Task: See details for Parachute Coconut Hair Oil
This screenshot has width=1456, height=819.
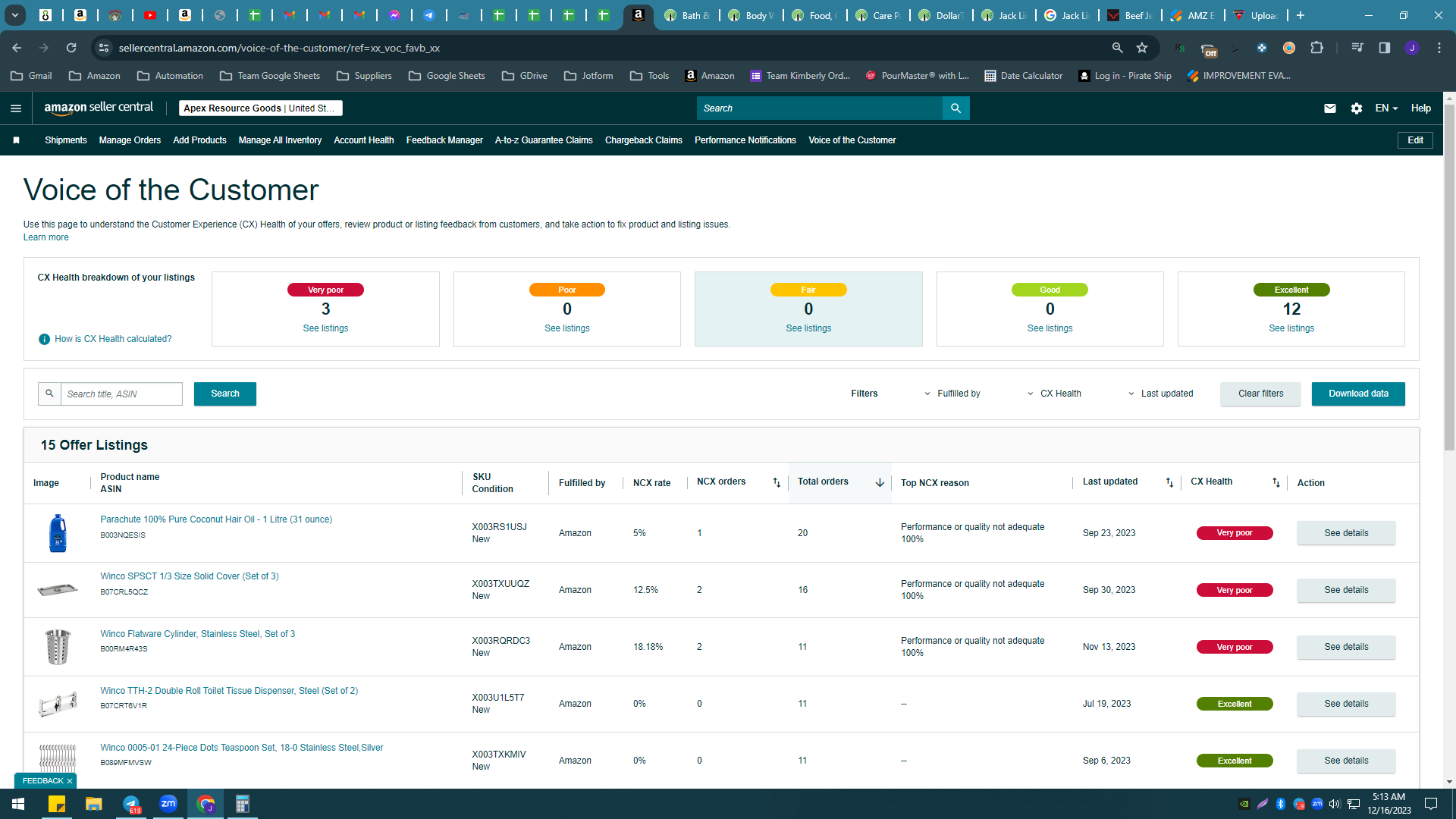Action: pos(1346,533)
